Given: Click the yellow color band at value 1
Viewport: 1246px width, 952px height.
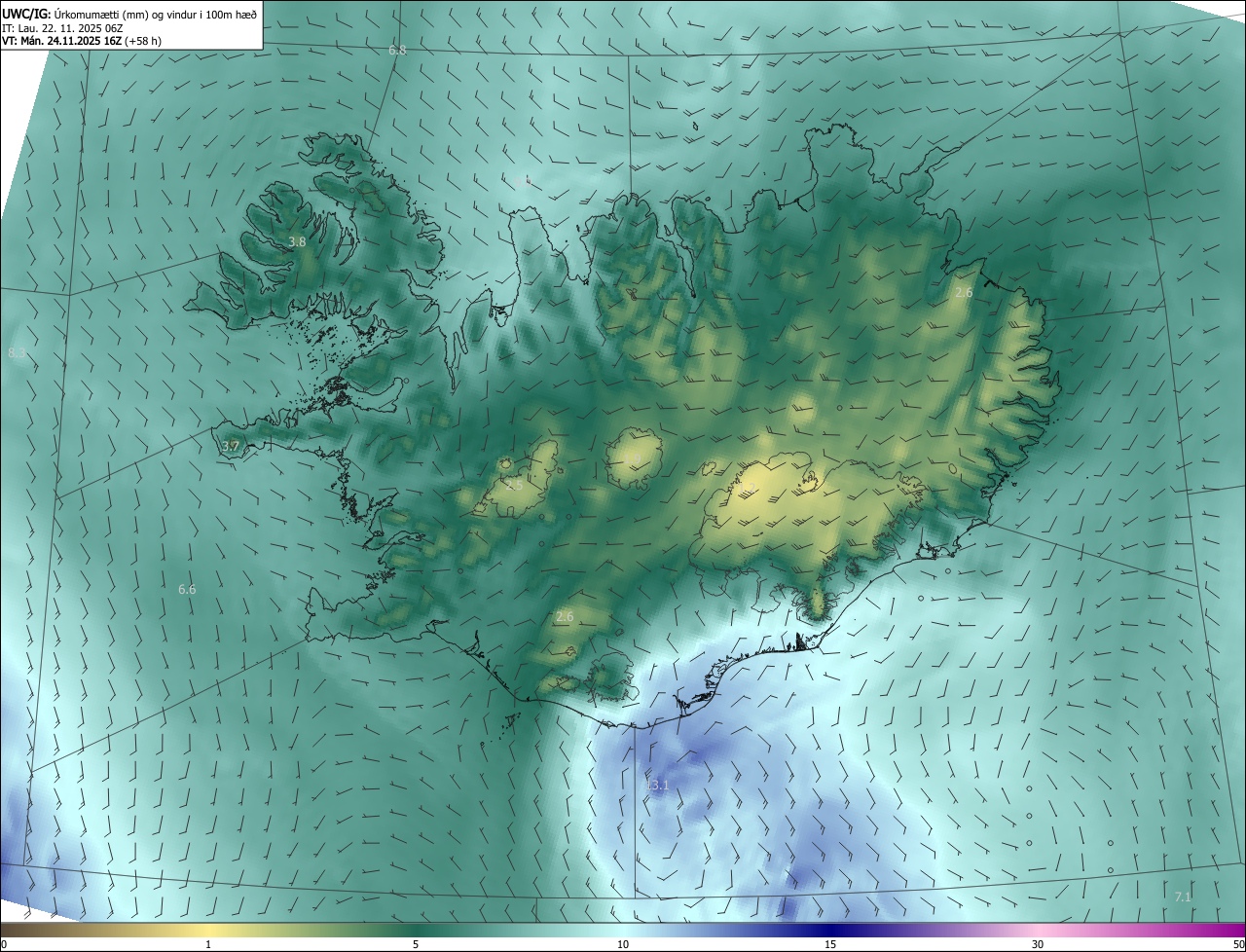Looking at the screenshot, I should (208, 930).
